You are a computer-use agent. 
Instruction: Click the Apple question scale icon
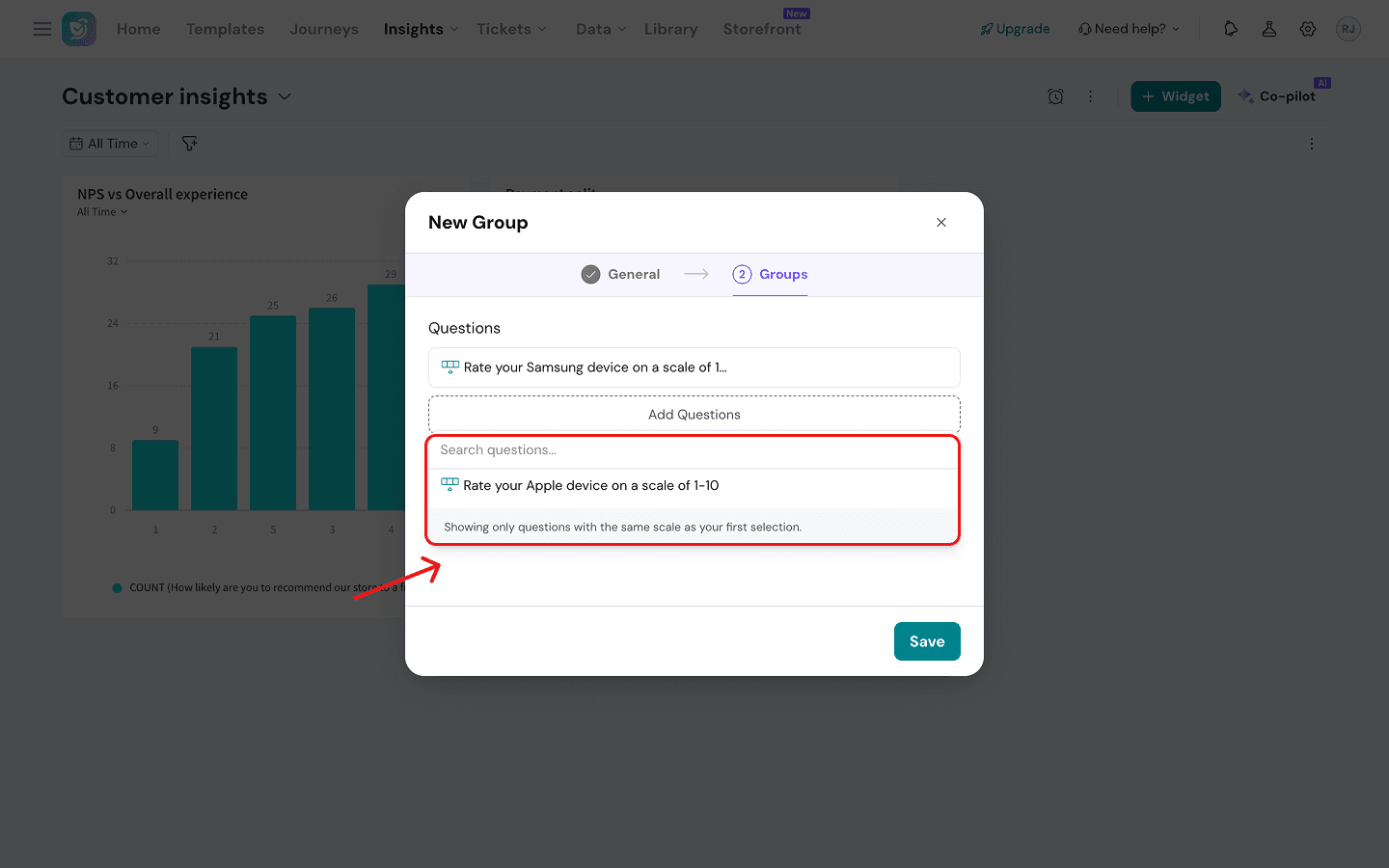[x=449, y=485]
